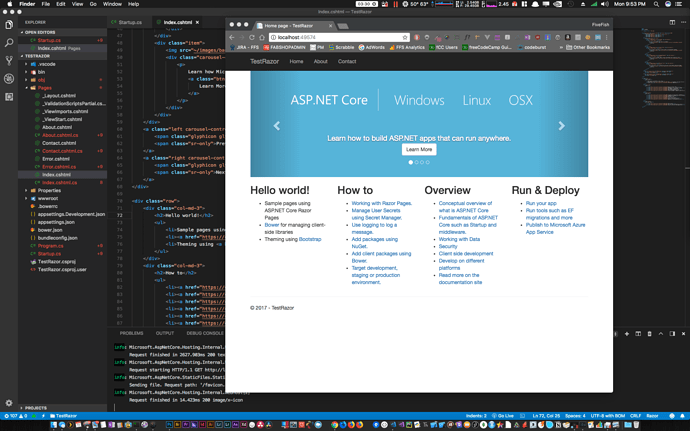Click the previous arrow on the carousel

tap(277, 126)
